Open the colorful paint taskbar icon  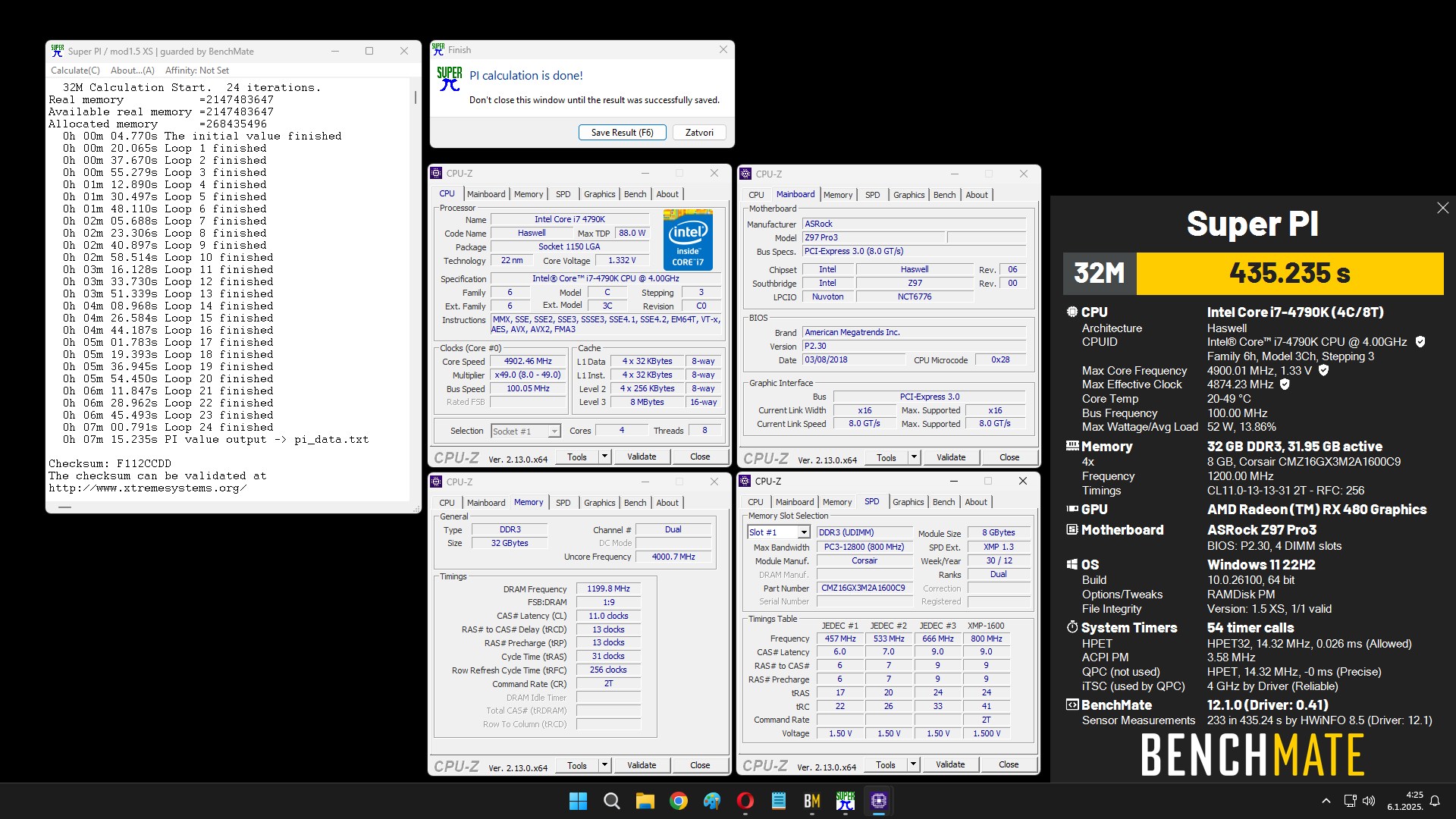click(712, 801)
